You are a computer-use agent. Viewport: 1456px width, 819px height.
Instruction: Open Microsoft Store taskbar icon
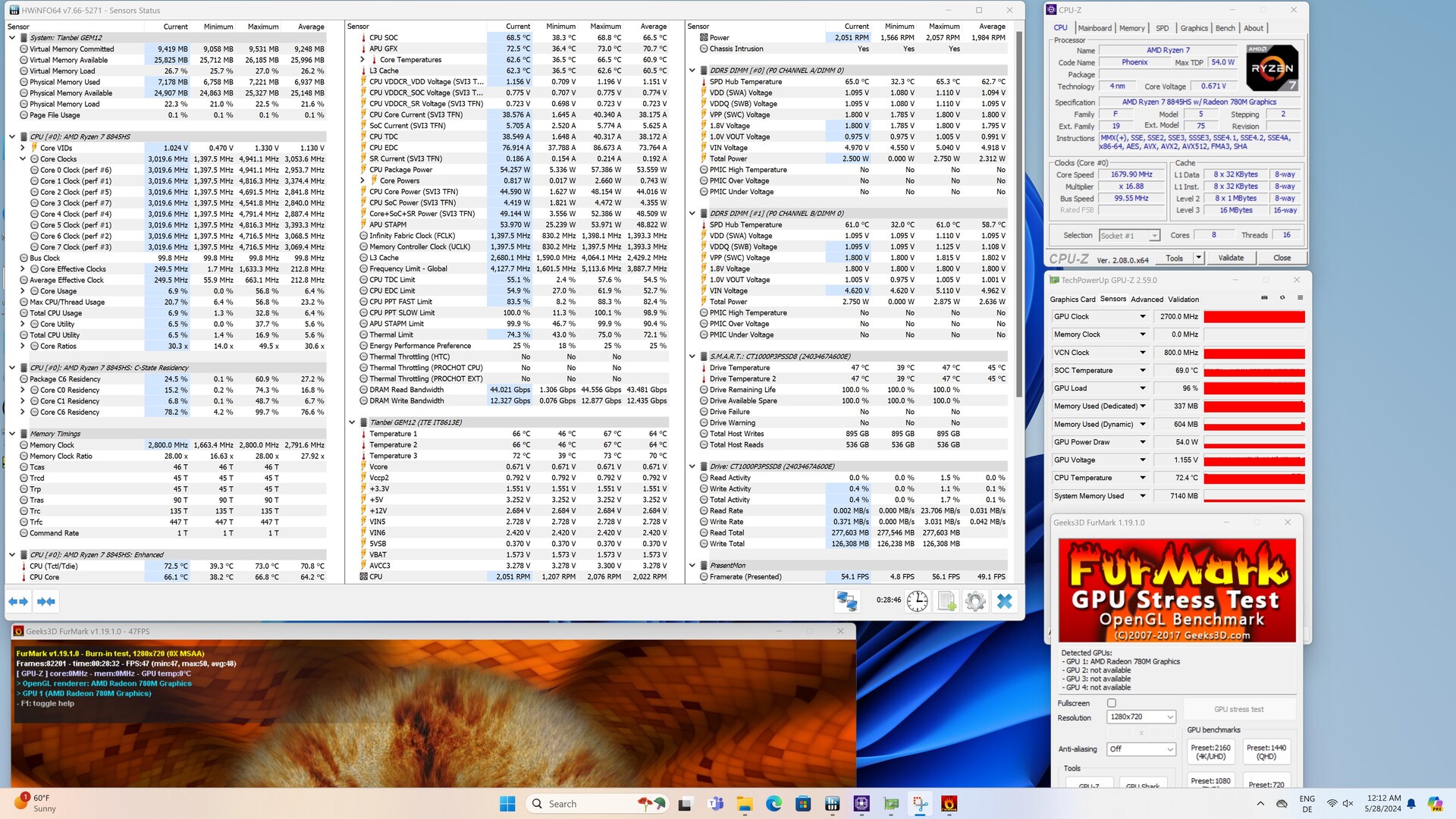(803, 804)
